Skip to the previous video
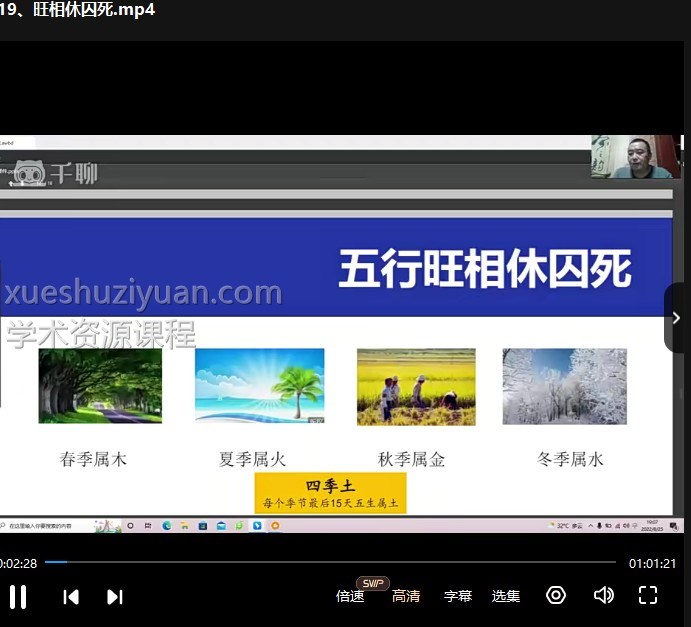 point(71,596)
